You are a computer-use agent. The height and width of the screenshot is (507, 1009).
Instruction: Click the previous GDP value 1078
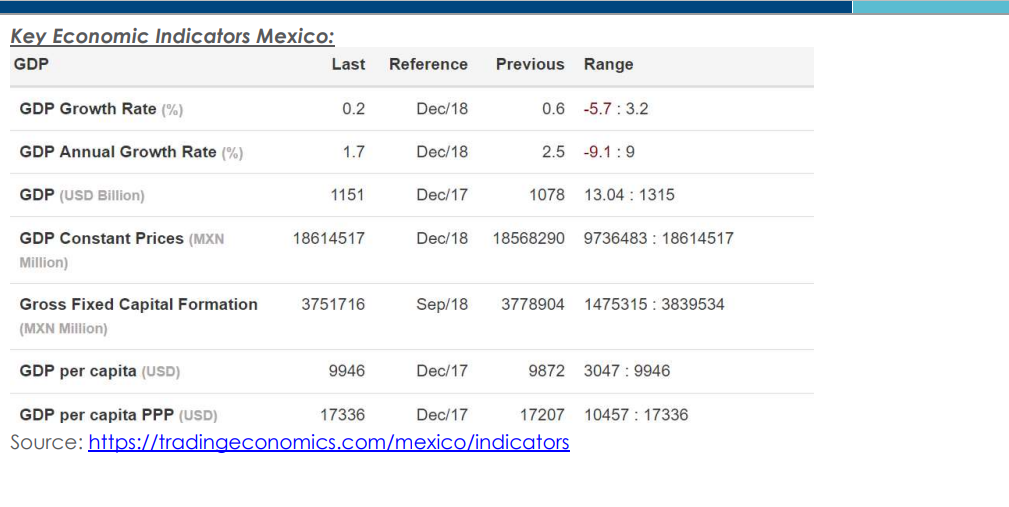(x=547, y=195)
